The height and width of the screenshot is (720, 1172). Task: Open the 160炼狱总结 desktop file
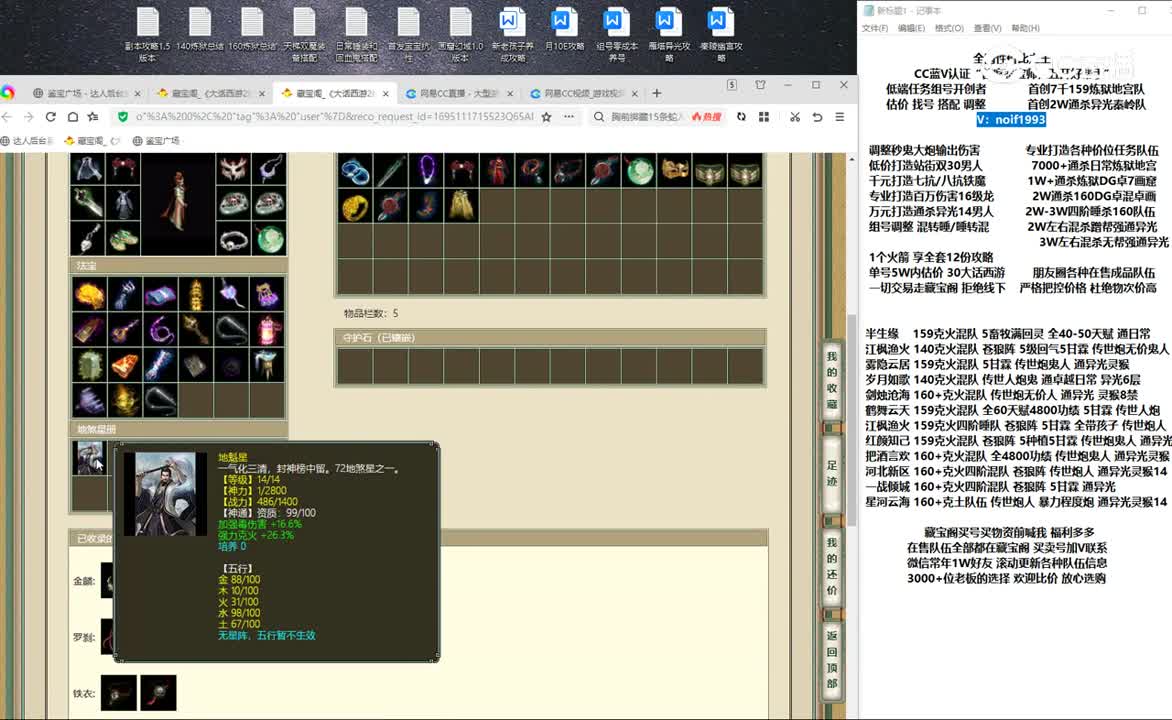point(252,30)
